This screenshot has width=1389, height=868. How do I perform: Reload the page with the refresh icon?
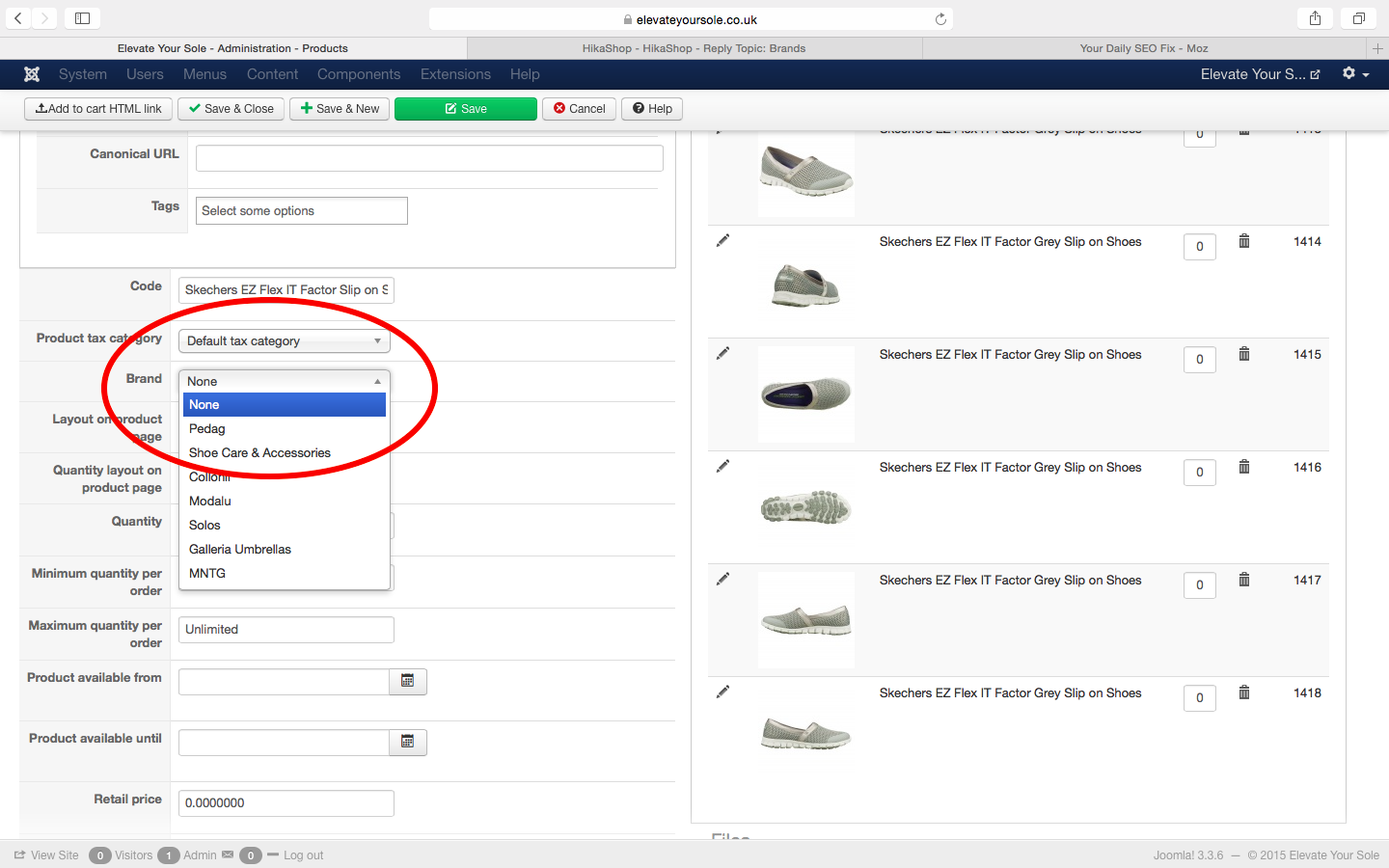click(x=940, y=19)
